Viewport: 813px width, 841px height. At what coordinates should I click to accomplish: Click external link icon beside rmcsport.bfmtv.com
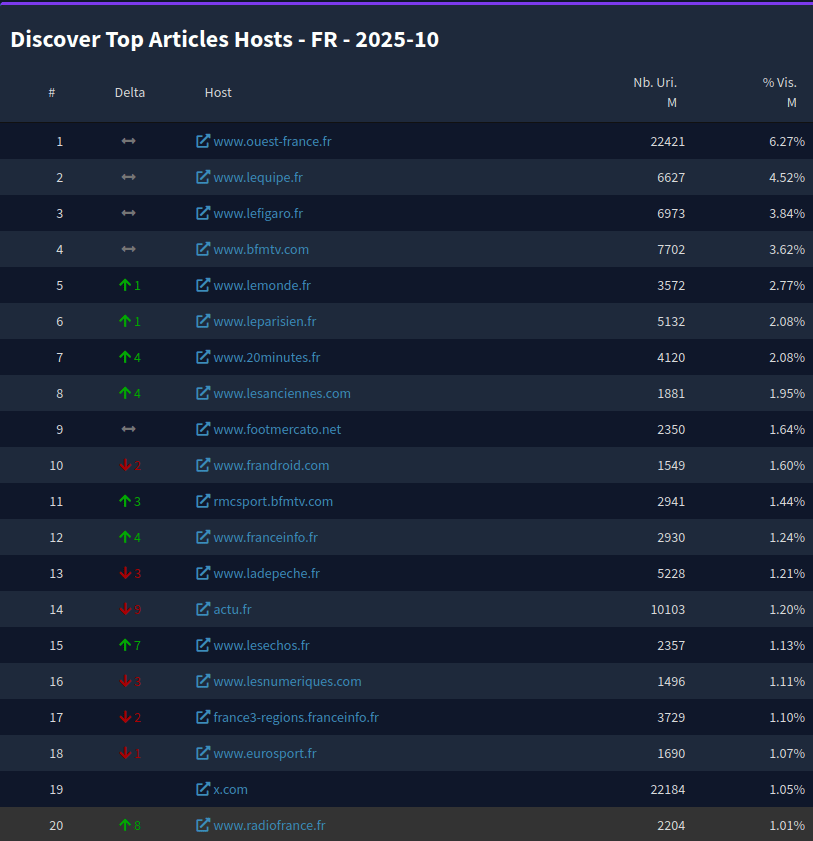coord(203,501)
